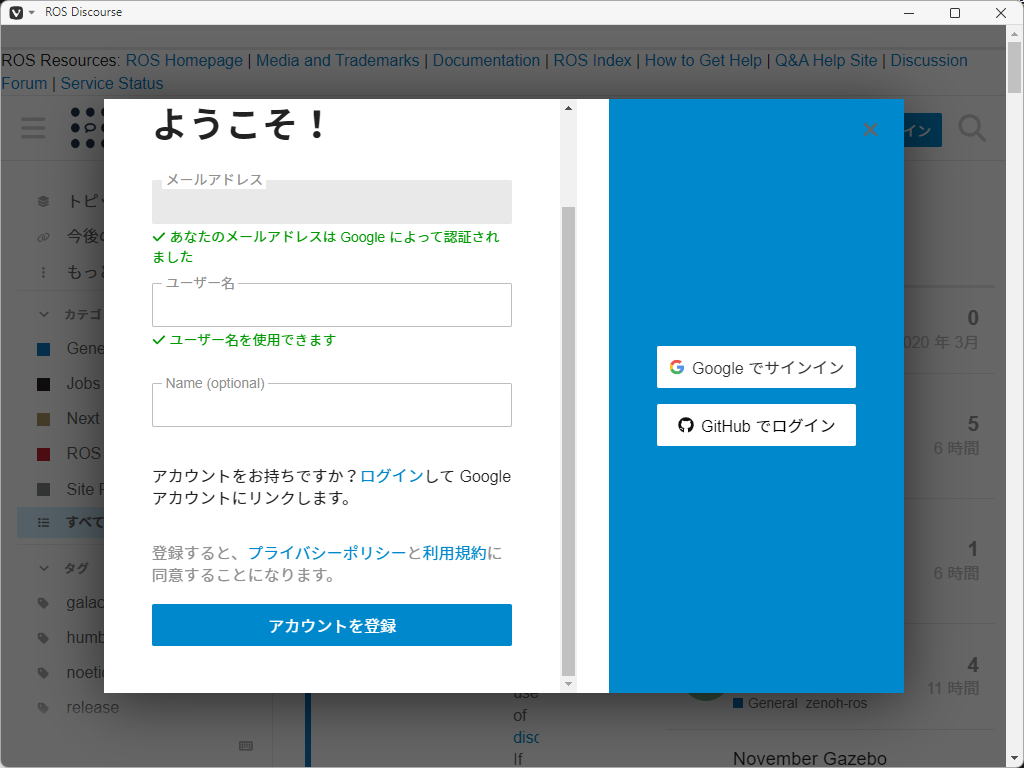Viewport: 1024px width, 768px height.
Task: Click the page scrollbar up arrow
Action: (x=1014, y=33)
